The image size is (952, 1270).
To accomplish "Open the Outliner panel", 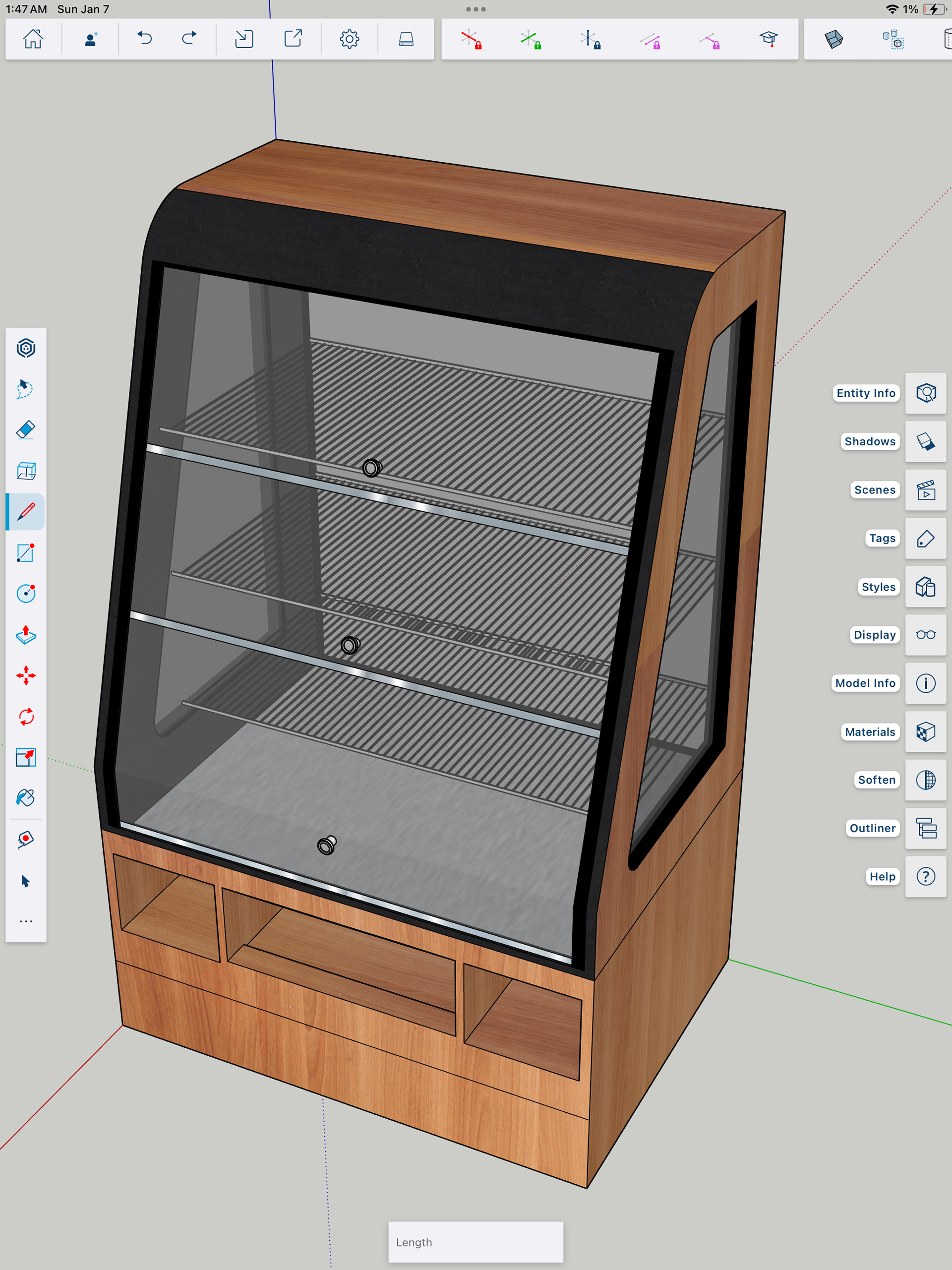I will click(x=926, y=829).
